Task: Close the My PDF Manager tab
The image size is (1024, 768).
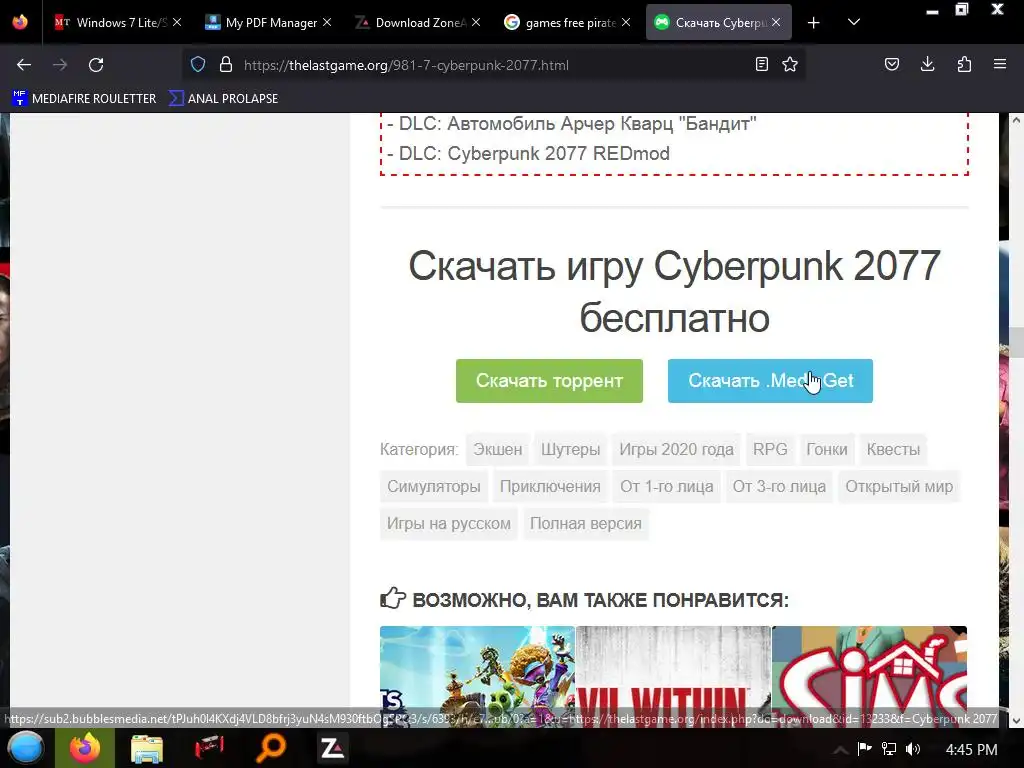Action: click(327, 22)
